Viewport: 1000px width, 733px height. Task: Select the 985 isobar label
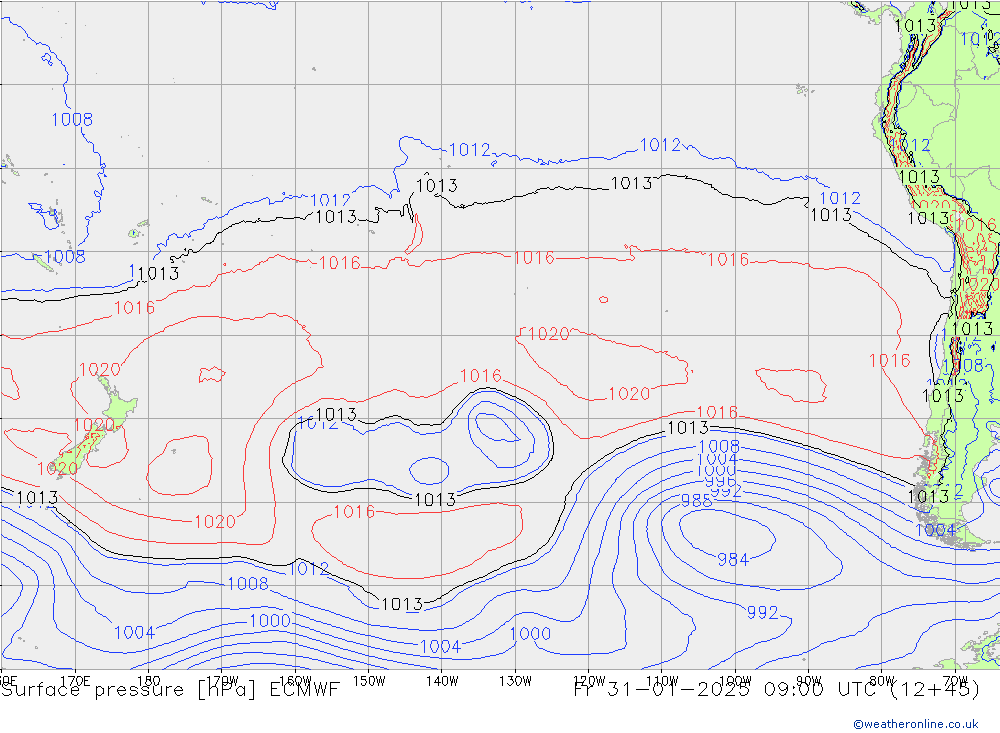(x=696, y=501)
